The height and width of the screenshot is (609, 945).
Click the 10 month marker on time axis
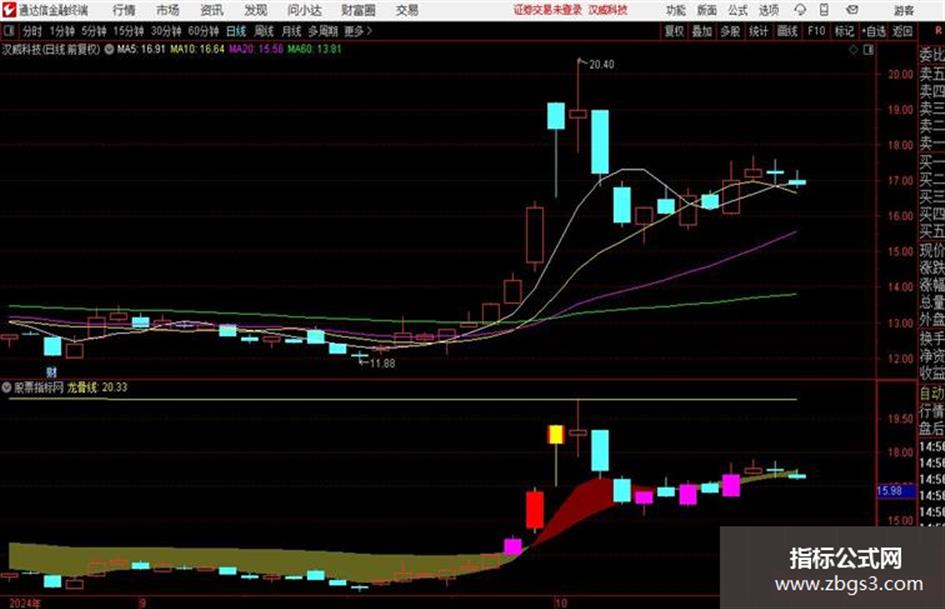tap(560, 603)
